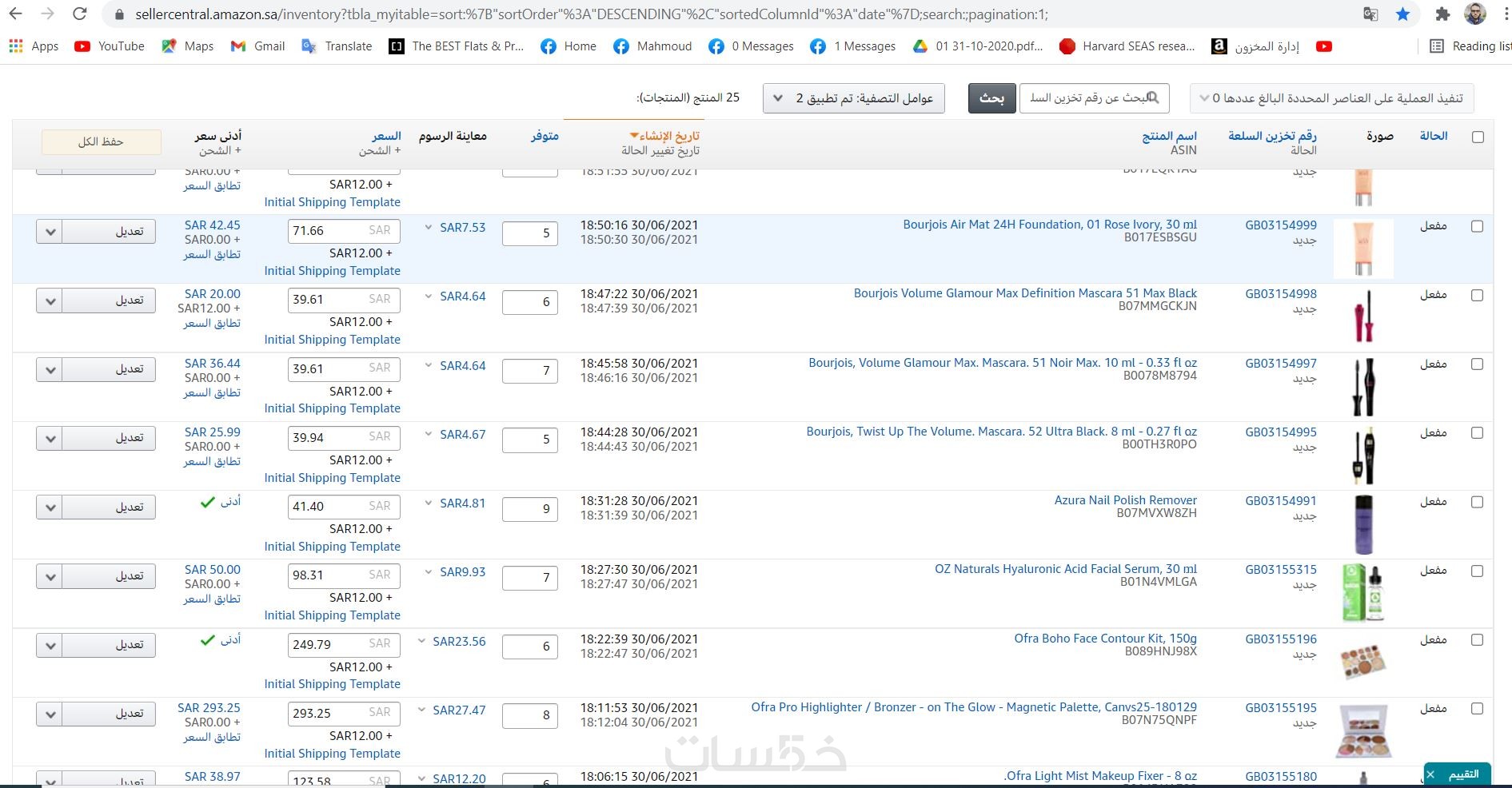Open the Gmail bookmark
The height and width of the screenshot is (788, 1512).
pos(258,46)
